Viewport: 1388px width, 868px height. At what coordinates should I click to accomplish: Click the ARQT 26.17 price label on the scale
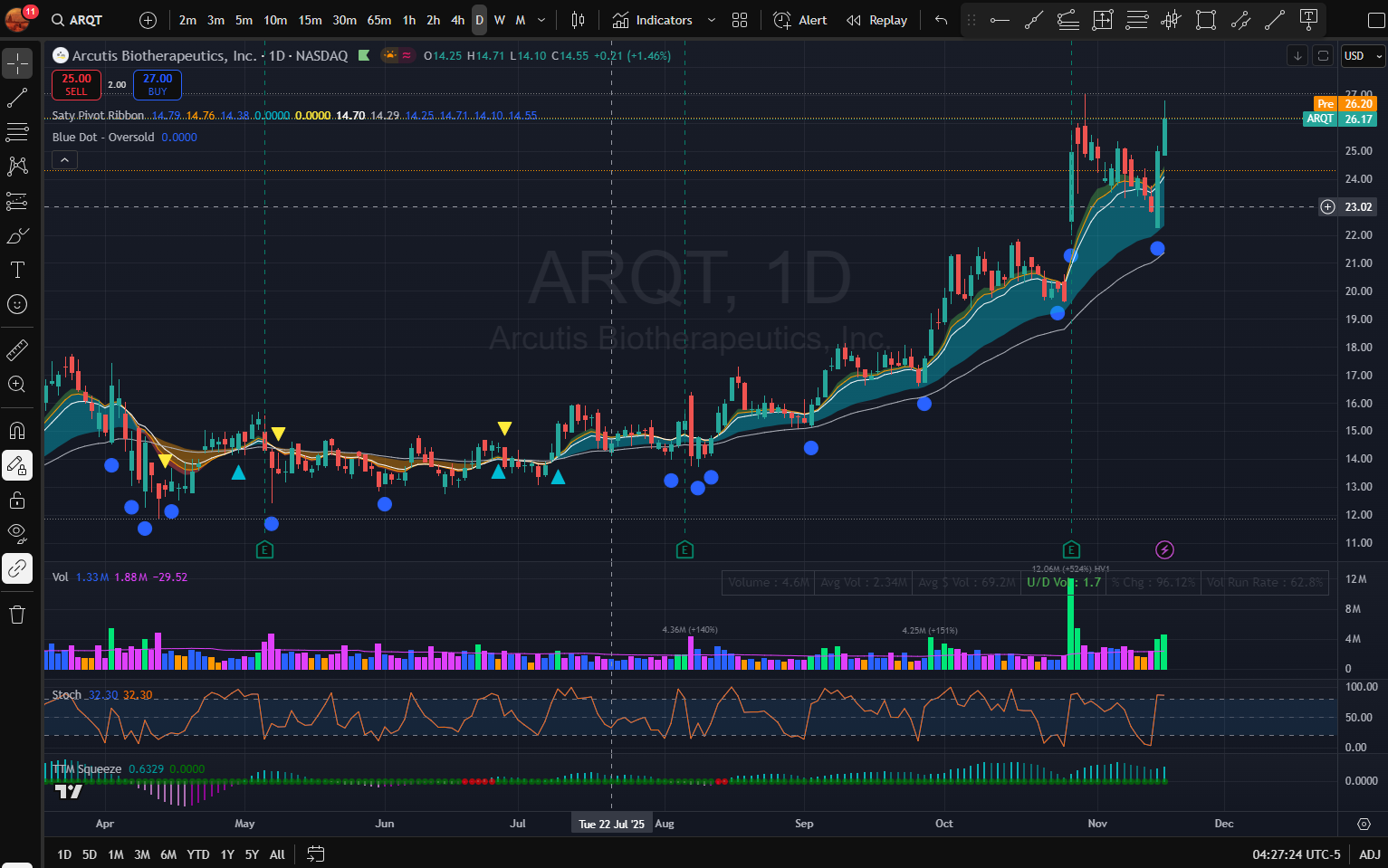click(1340, 119)
